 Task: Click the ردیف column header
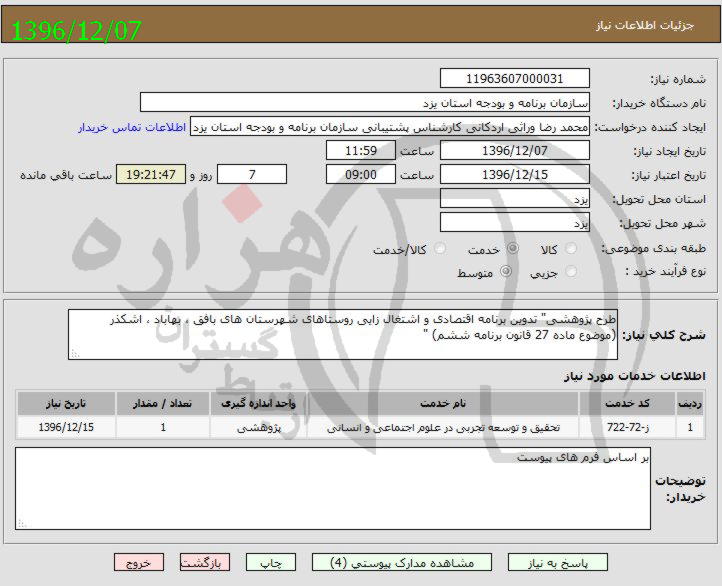pyautogui.click(x=689, y=404)
